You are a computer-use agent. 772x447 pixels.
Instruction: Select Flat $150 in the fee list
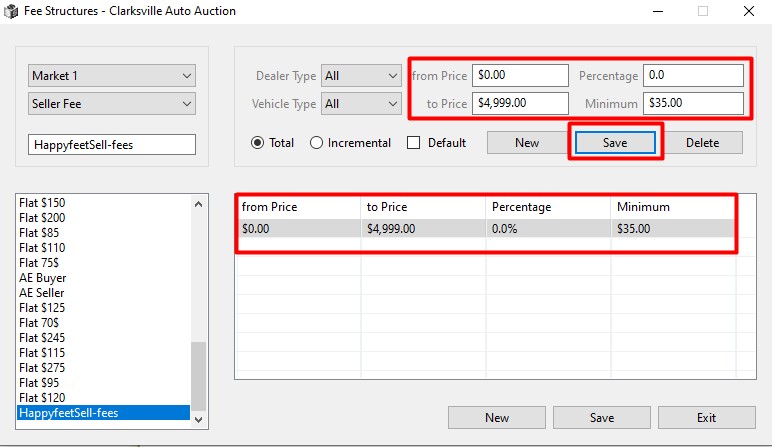click(42, 203)
